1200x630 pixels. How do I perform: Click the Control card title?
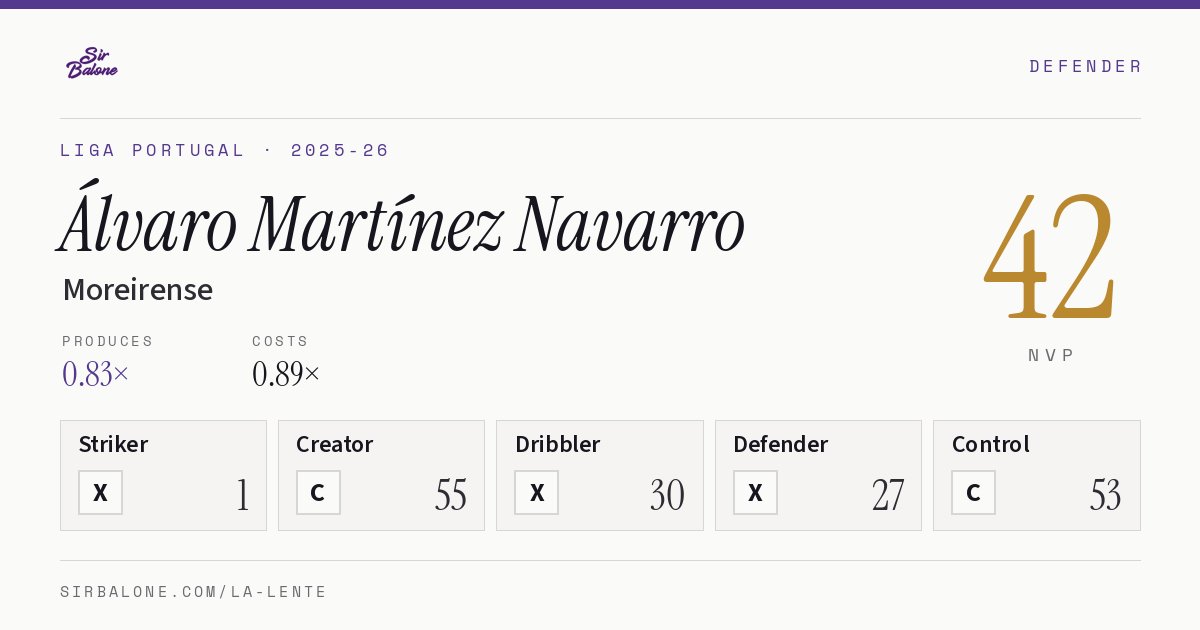click(x=991, y=444)
